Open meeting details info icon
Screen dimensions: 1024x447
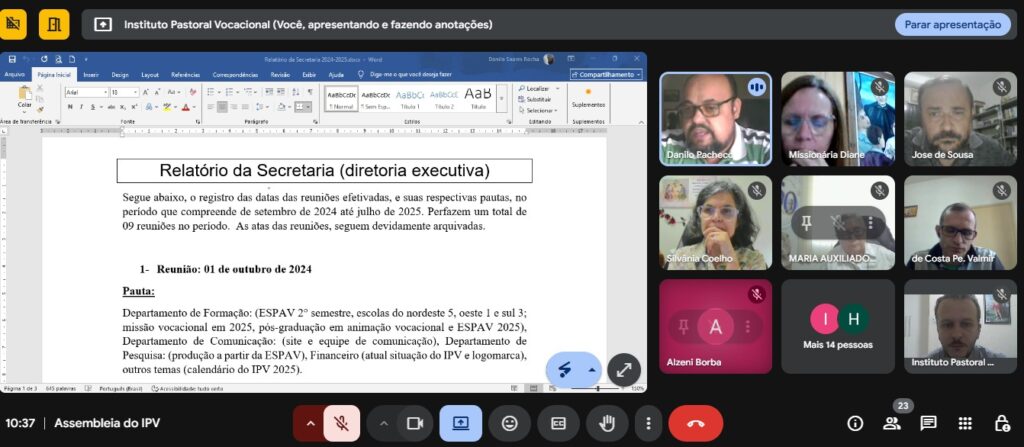pyautogui.click(x=855, y=423)
